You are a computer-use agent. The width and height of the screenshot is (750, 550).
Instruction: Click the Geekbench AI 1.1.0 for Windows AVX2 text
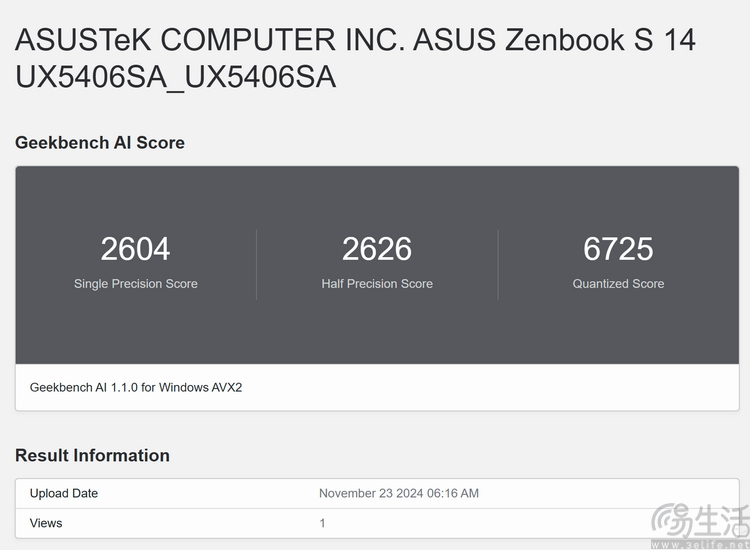136,387
